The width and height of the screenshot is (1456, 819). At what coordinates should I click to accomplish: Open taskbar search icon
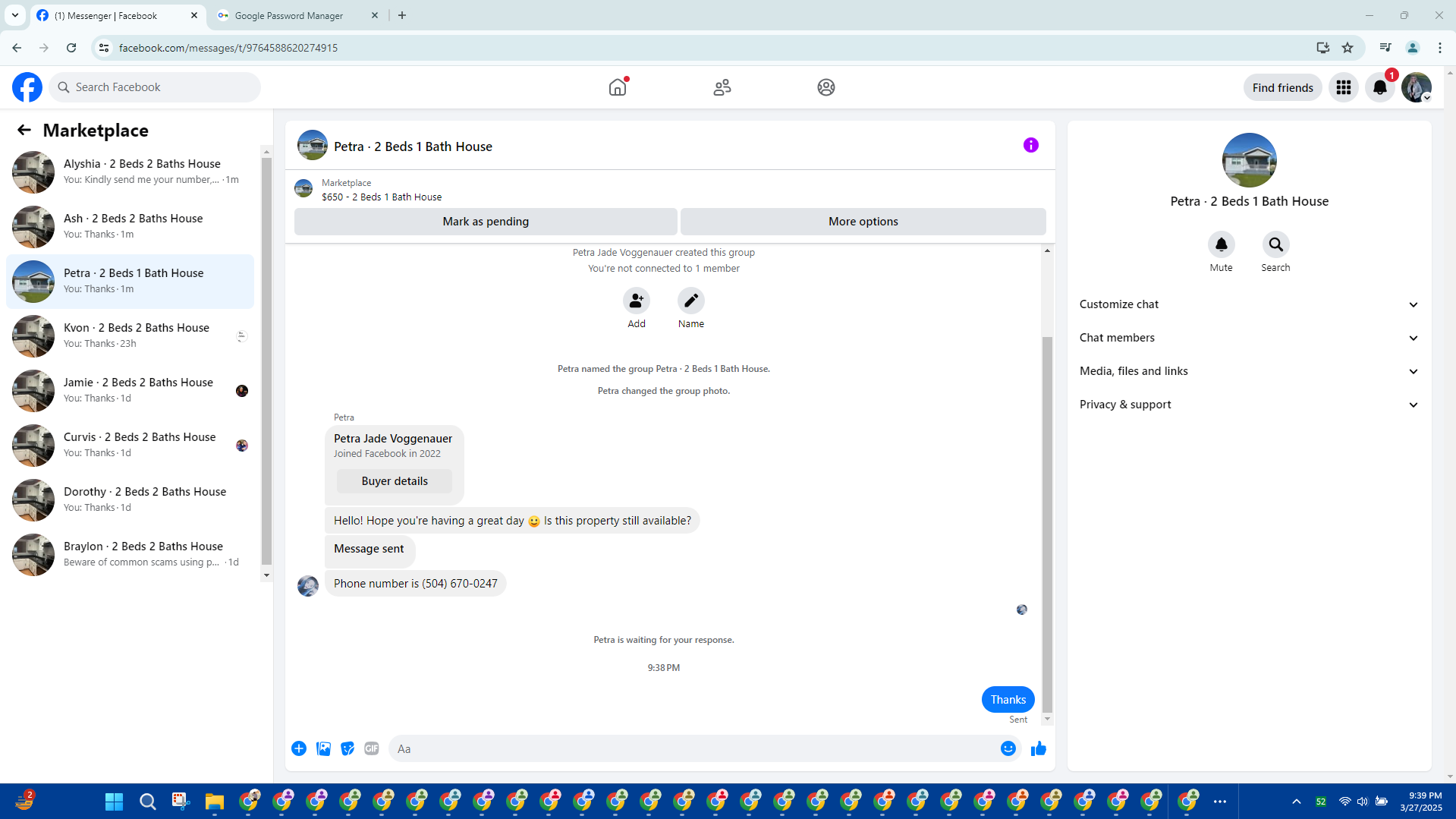(148, 802)
